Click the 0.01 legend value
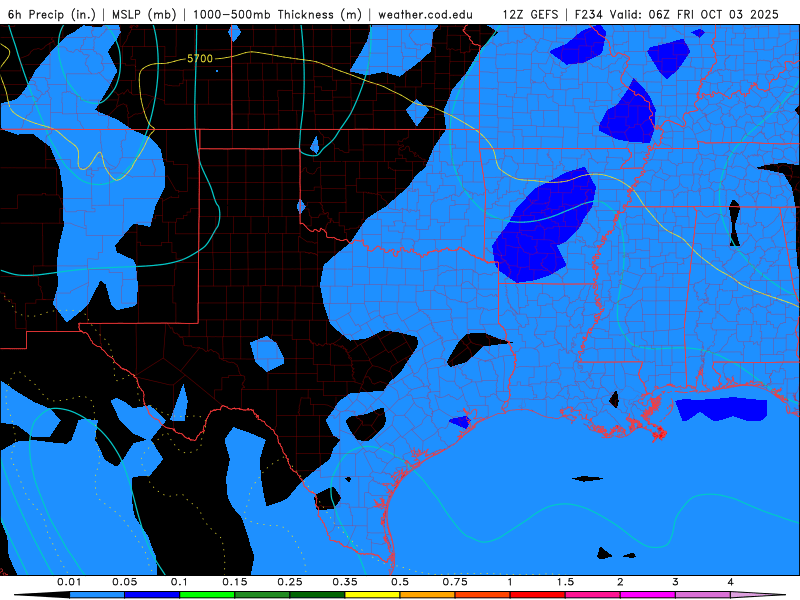Viewport: 800px width, 600px height. pyautogui.click(x=69, y=582)
